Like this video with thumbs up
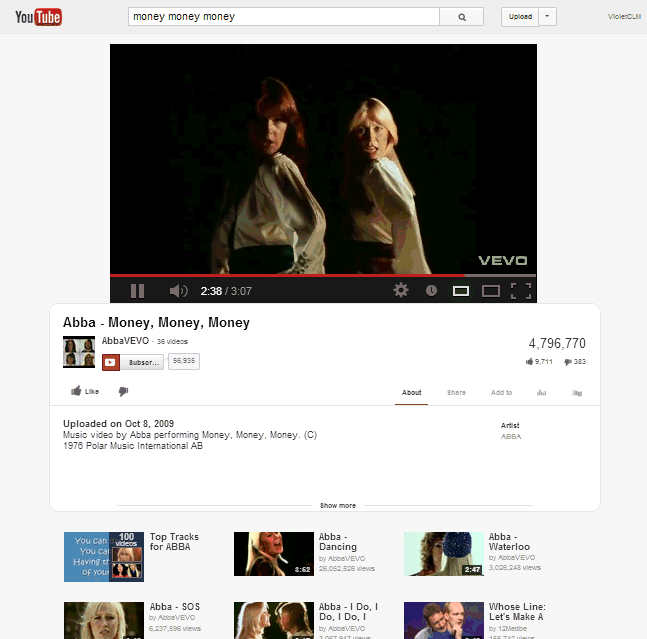Screen dimensions: 647x639 pyautogui.click(x=85, y=391)
